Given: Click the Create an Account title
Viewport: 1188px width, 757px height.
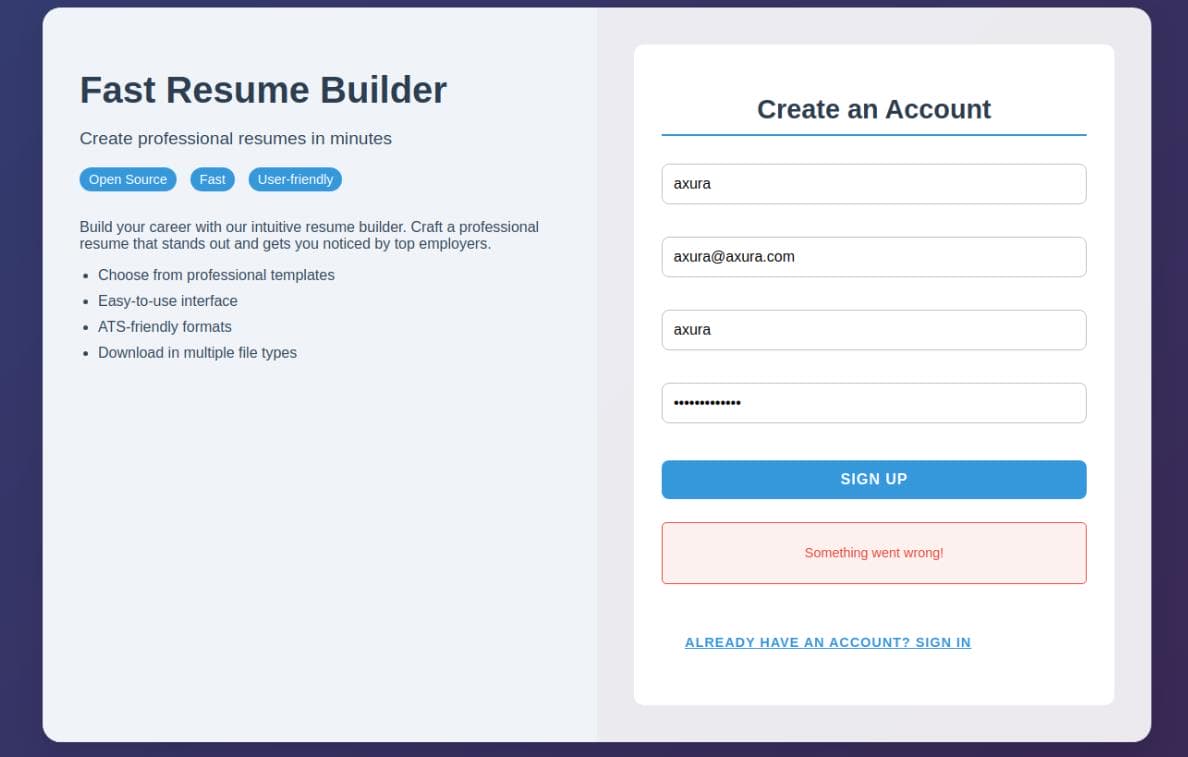Looking at the screenshot, I should tap(874, 110).
